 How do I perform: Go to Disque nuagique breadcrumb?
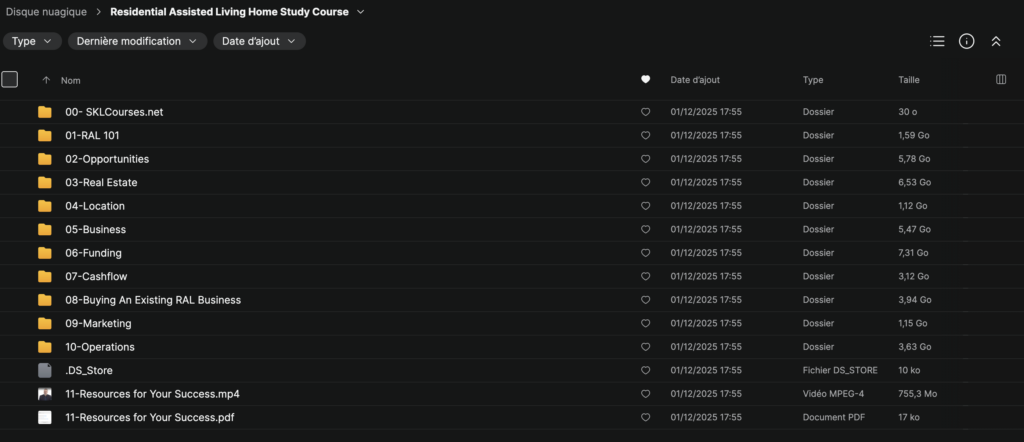pos(46,12)
